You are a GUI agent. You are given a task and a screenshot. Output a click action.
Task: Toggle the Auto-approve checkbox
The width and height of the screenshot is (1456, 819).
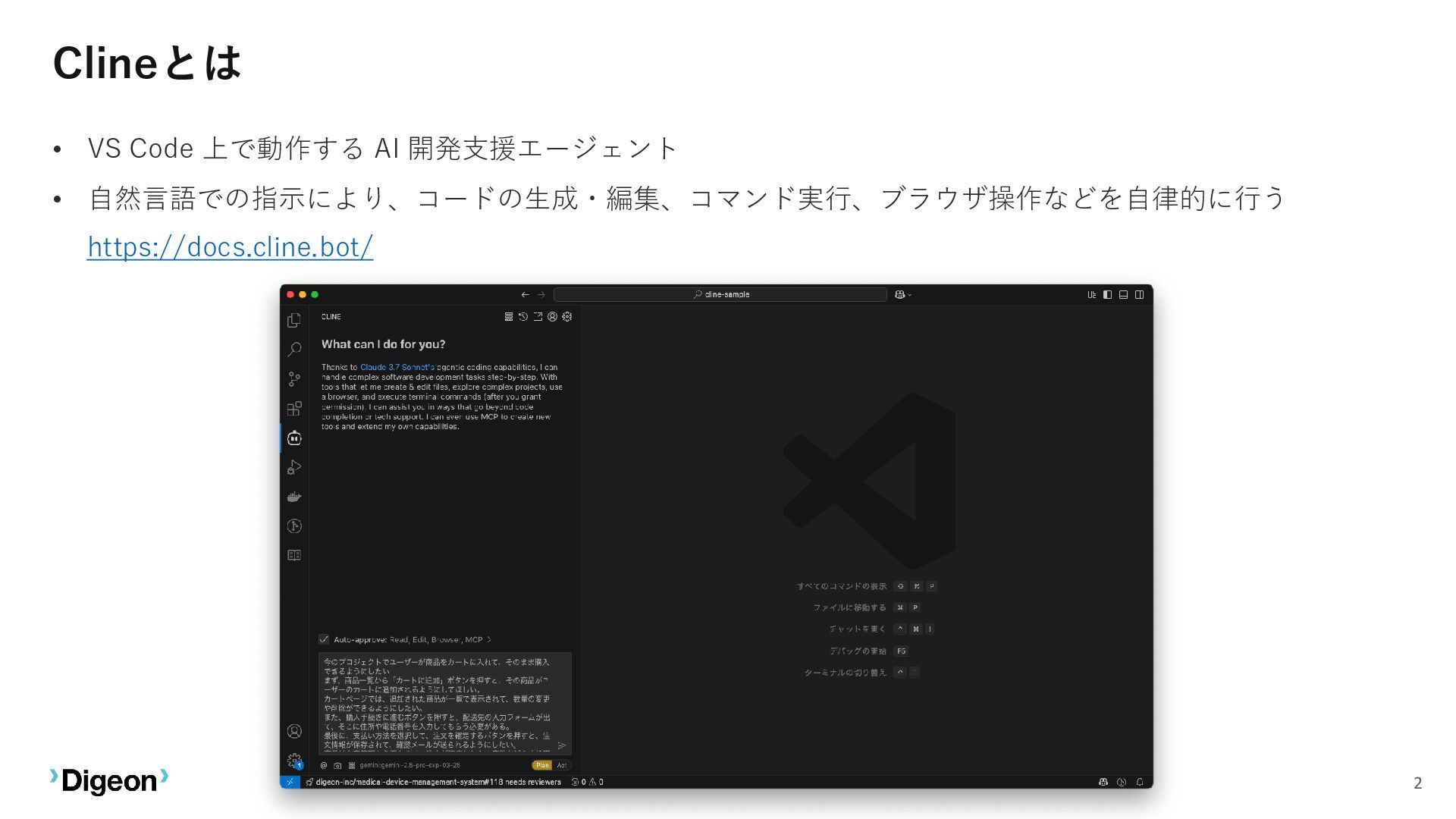coord(324,639)
